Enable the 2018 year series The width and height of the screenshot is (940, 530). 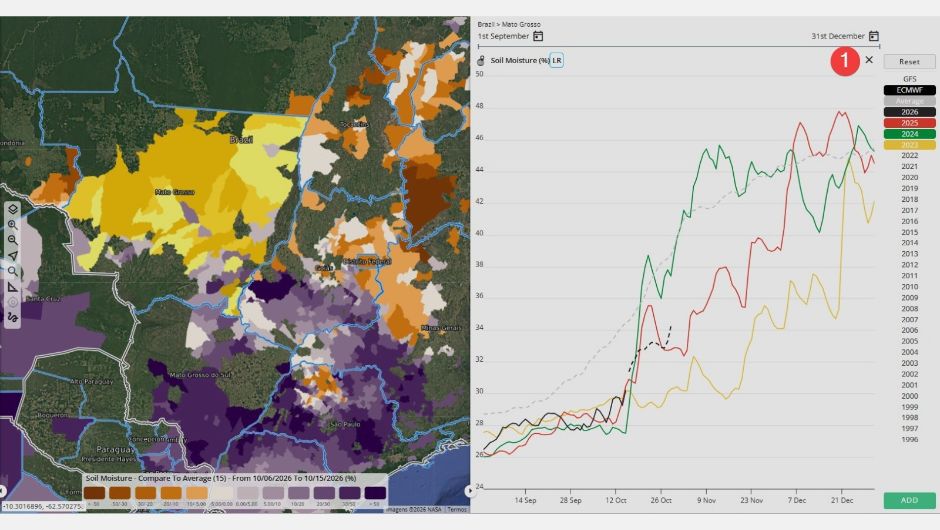pos(909,199)
